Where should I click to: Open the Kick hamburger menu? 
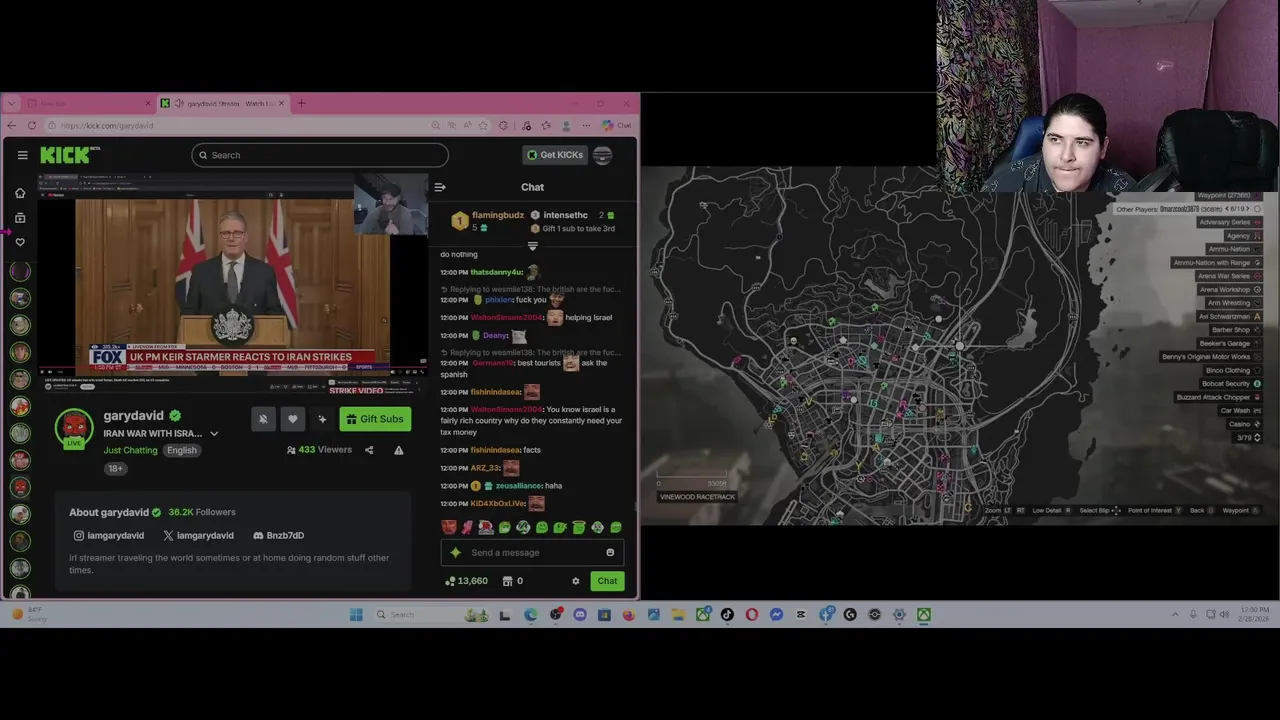[22, 155]
